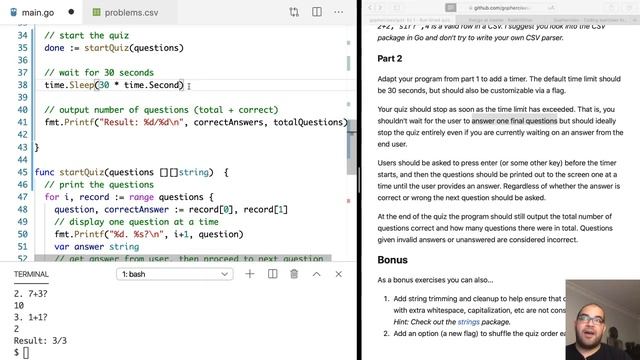This screenshot has height=360, width=640.
Task: Split the editor to the right
Action: pyautogui.click(x=317, y=12)
